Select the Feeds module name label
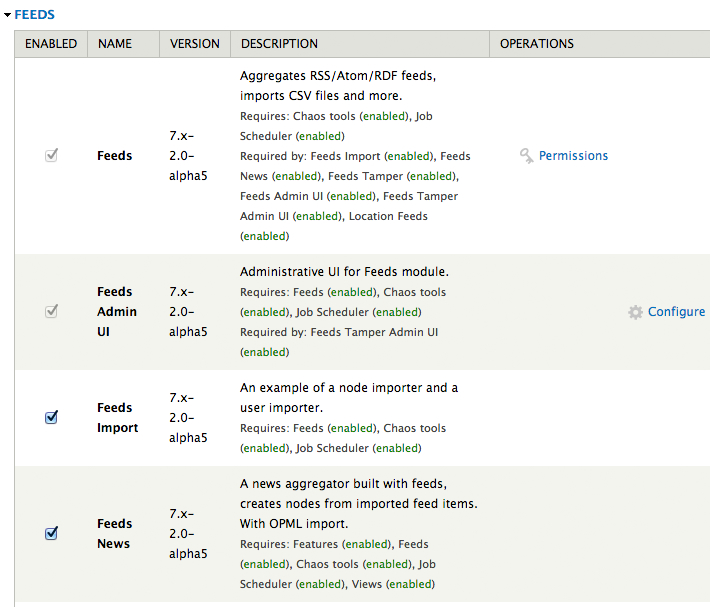The width and height of the screenshot is (710, 607). coord(114,156)
